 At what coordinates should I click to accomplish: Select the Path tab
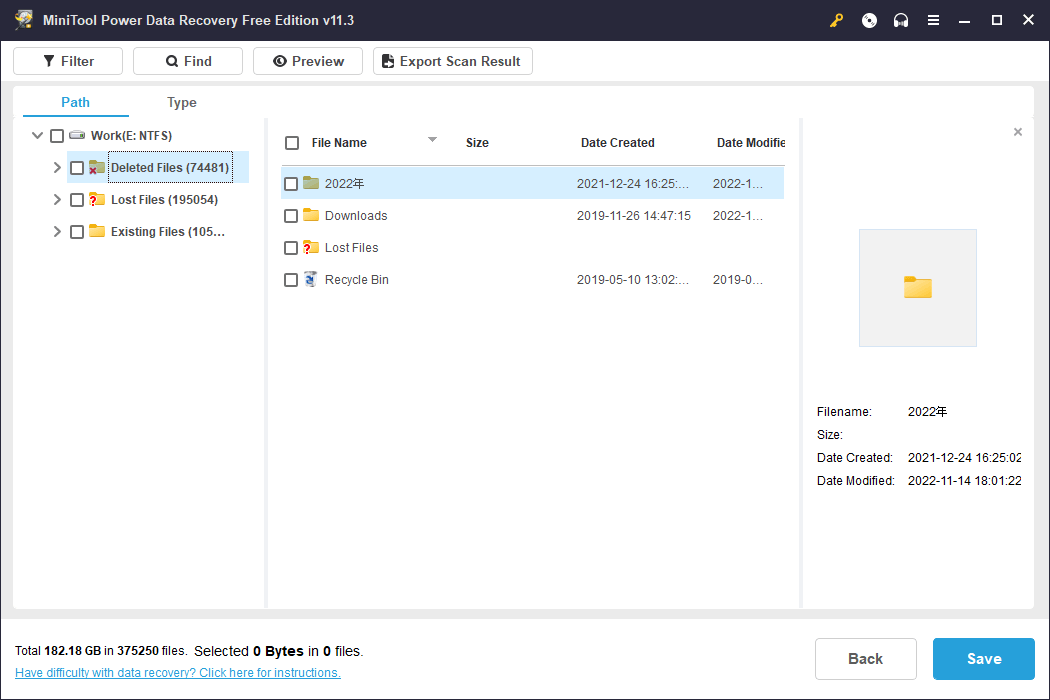74,102
